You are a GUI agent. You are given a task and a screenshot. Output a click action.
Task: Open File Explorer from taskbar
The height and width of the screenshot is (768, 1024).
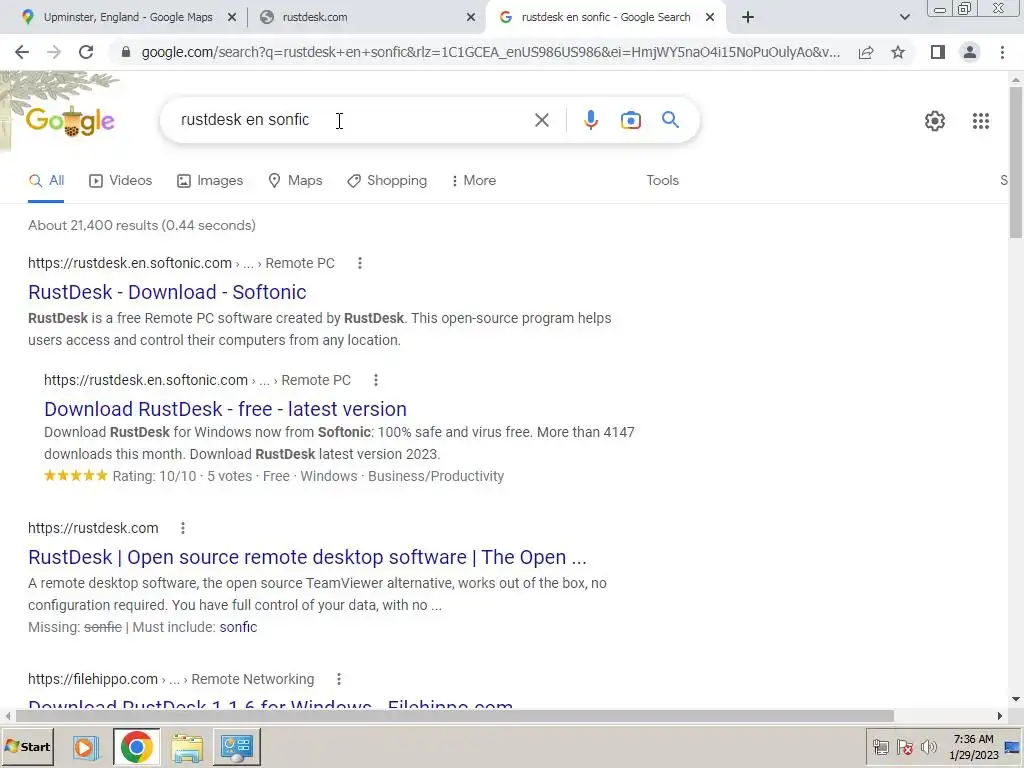187,747
